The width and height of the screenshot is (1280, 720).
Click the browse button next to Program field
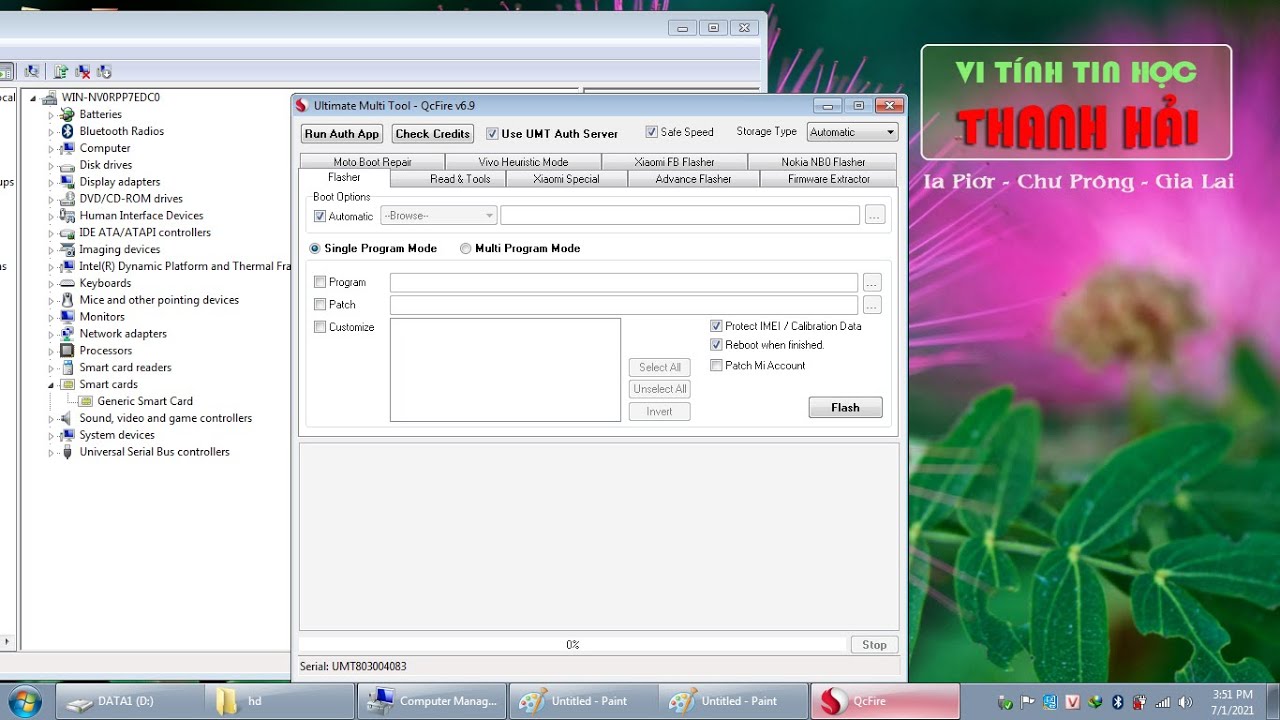872,282
